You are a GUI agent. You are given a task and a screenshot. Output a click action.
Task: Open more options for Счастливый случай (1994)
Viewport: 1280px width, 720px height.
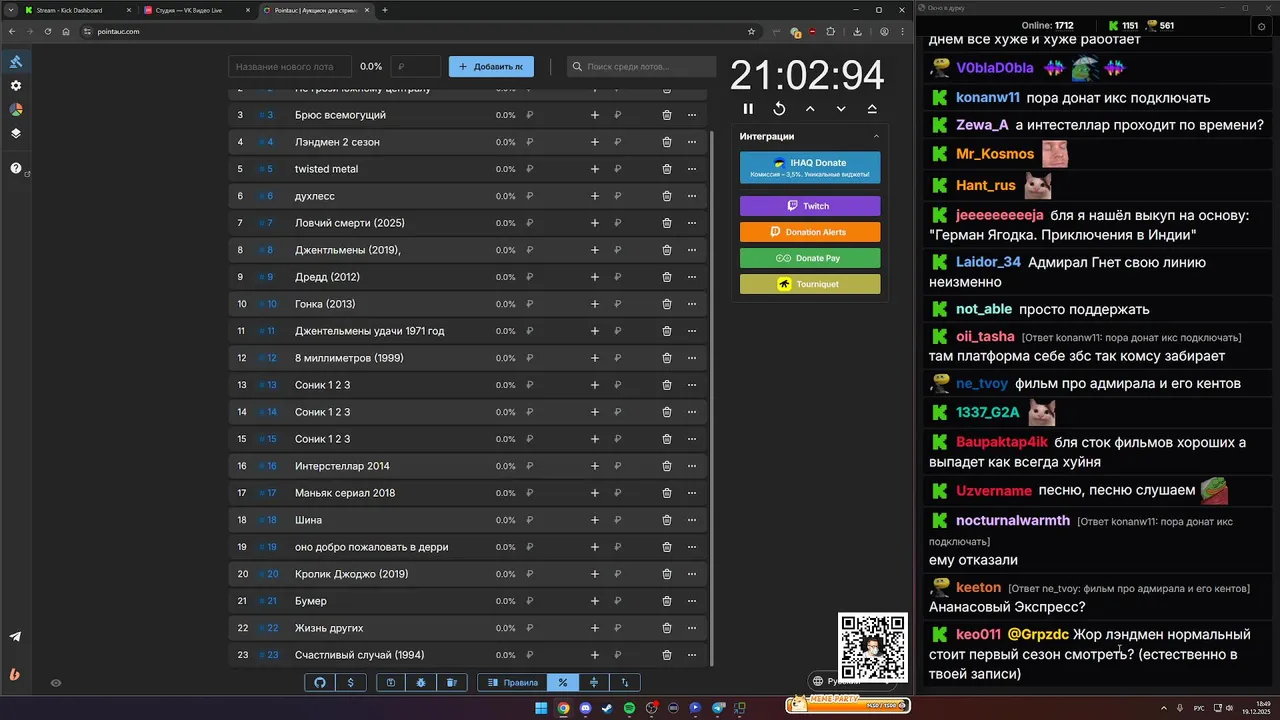click(691, 655)
